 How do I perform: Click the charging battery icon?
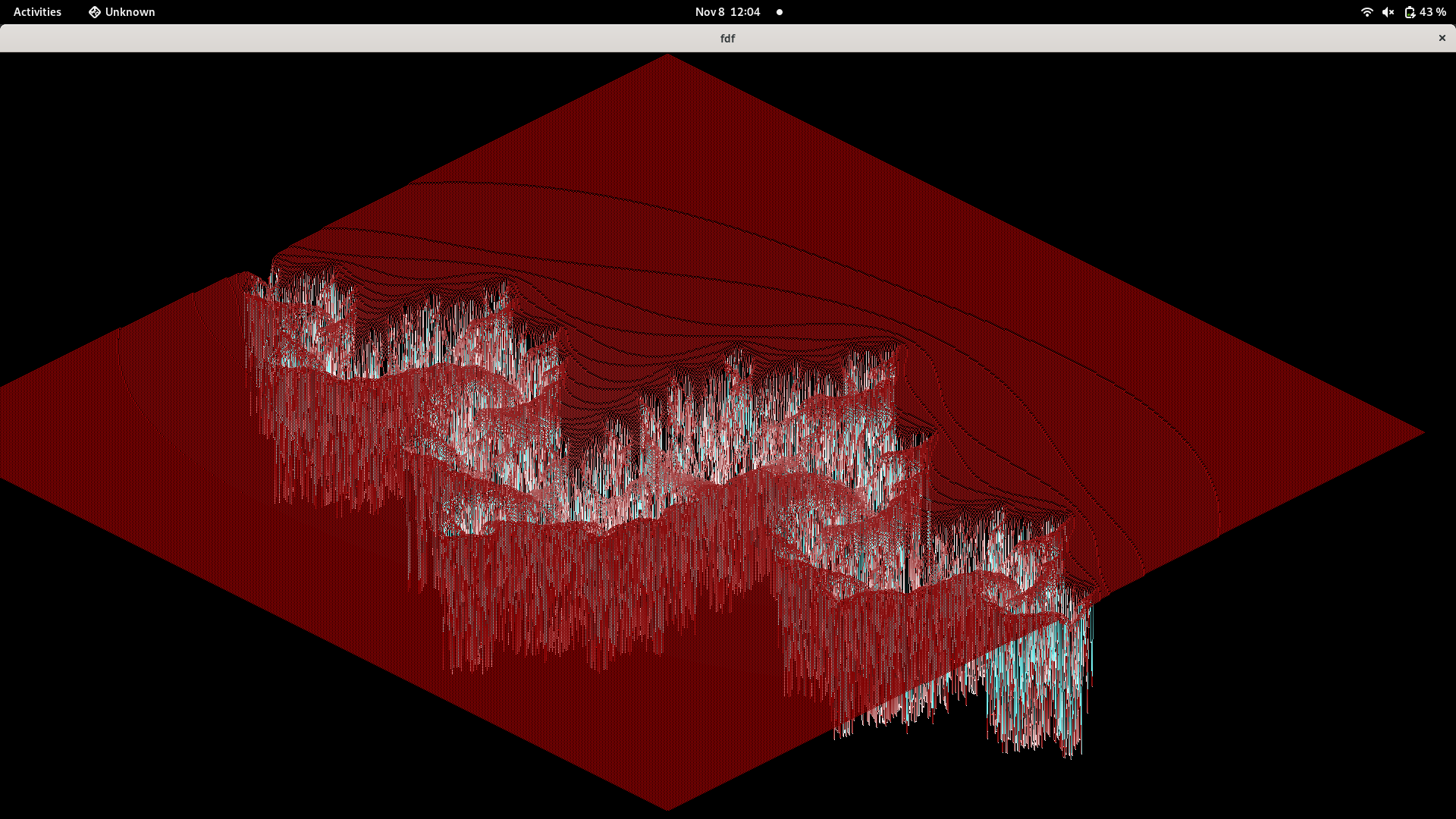click(1410, 12)
